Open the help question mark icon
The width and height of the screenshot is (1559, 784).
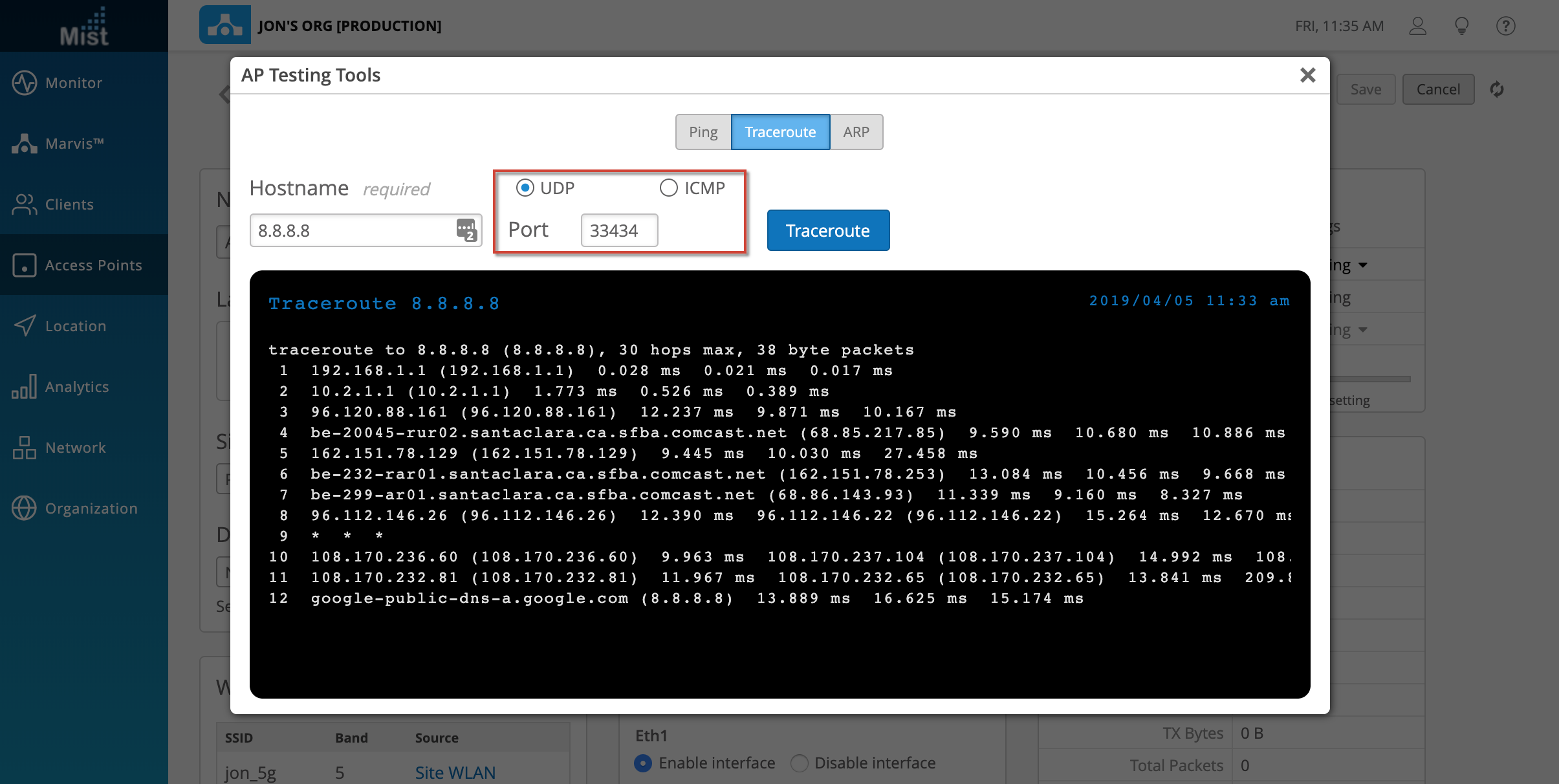[x=1505, y=26]
